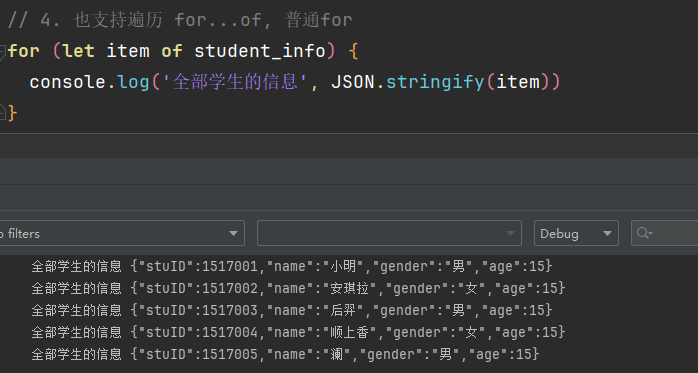Place cursor in the comment line
698x373 pixels.
pyautogui.click(x=180, y=20)
